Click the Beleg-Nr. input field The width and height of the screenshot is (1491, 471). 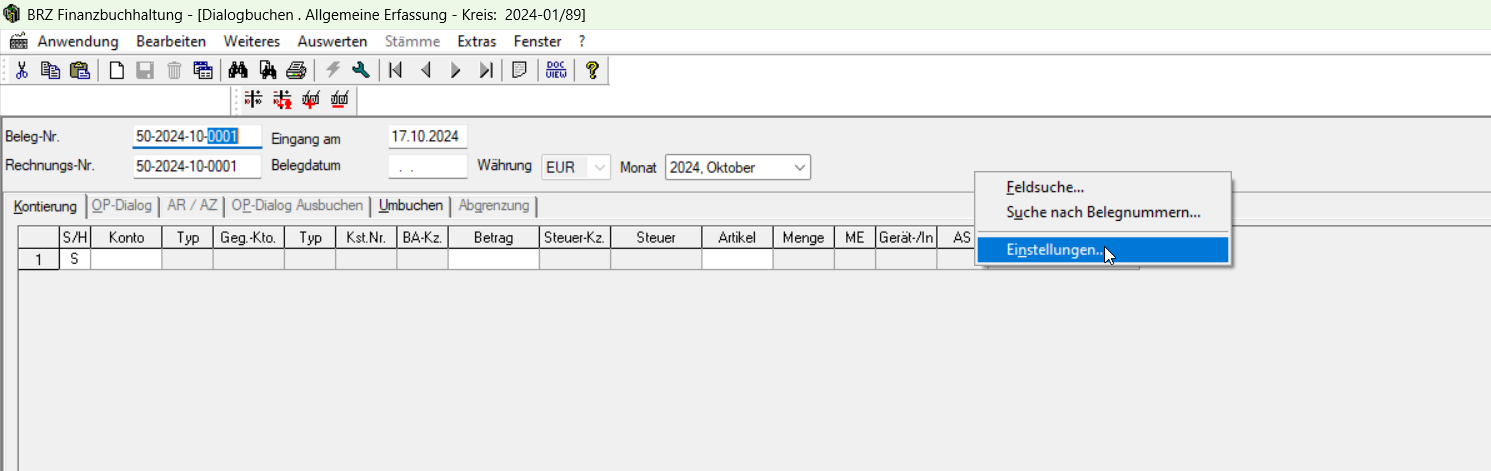pyautogui.click(x=197, y=137)
